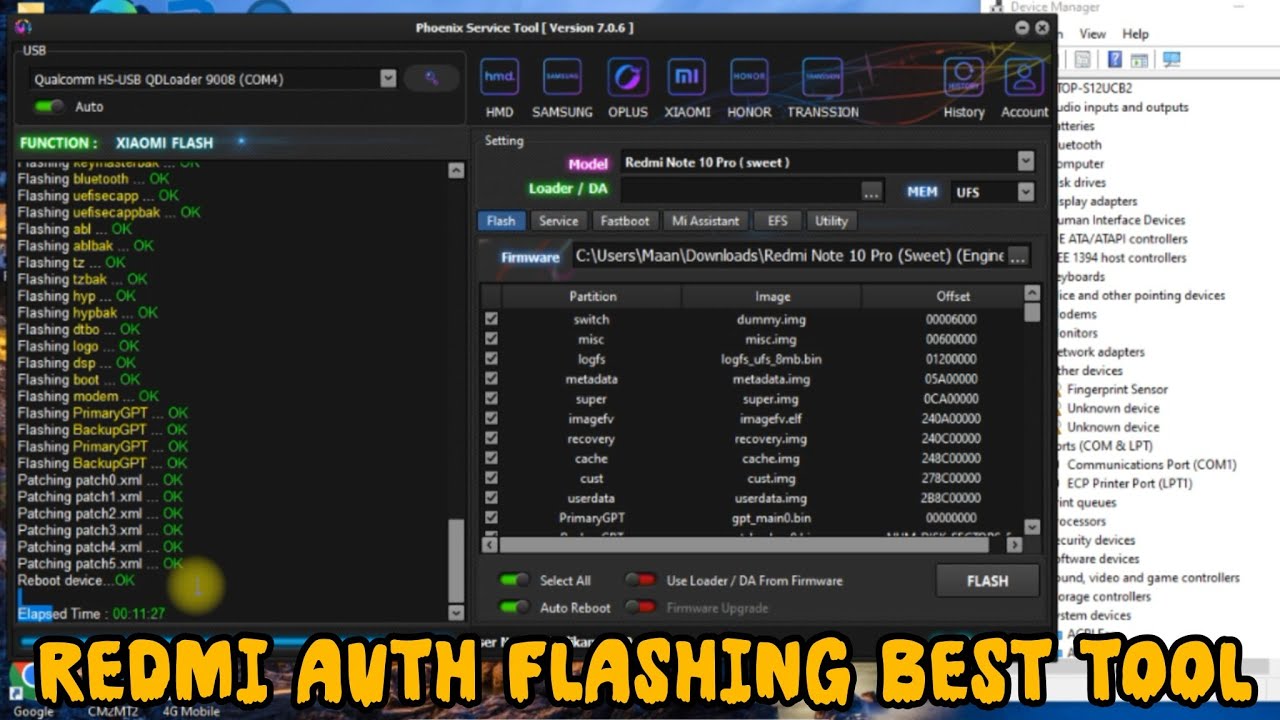Switch to the Service tab
This screenshot has width=1280, height=720.
(558, 221)
